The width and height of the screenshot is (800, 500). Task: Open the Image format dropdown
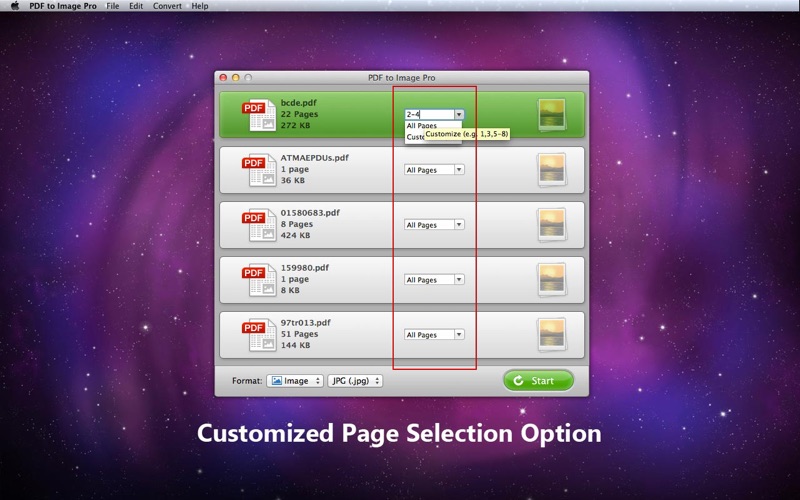coord(294,381)
